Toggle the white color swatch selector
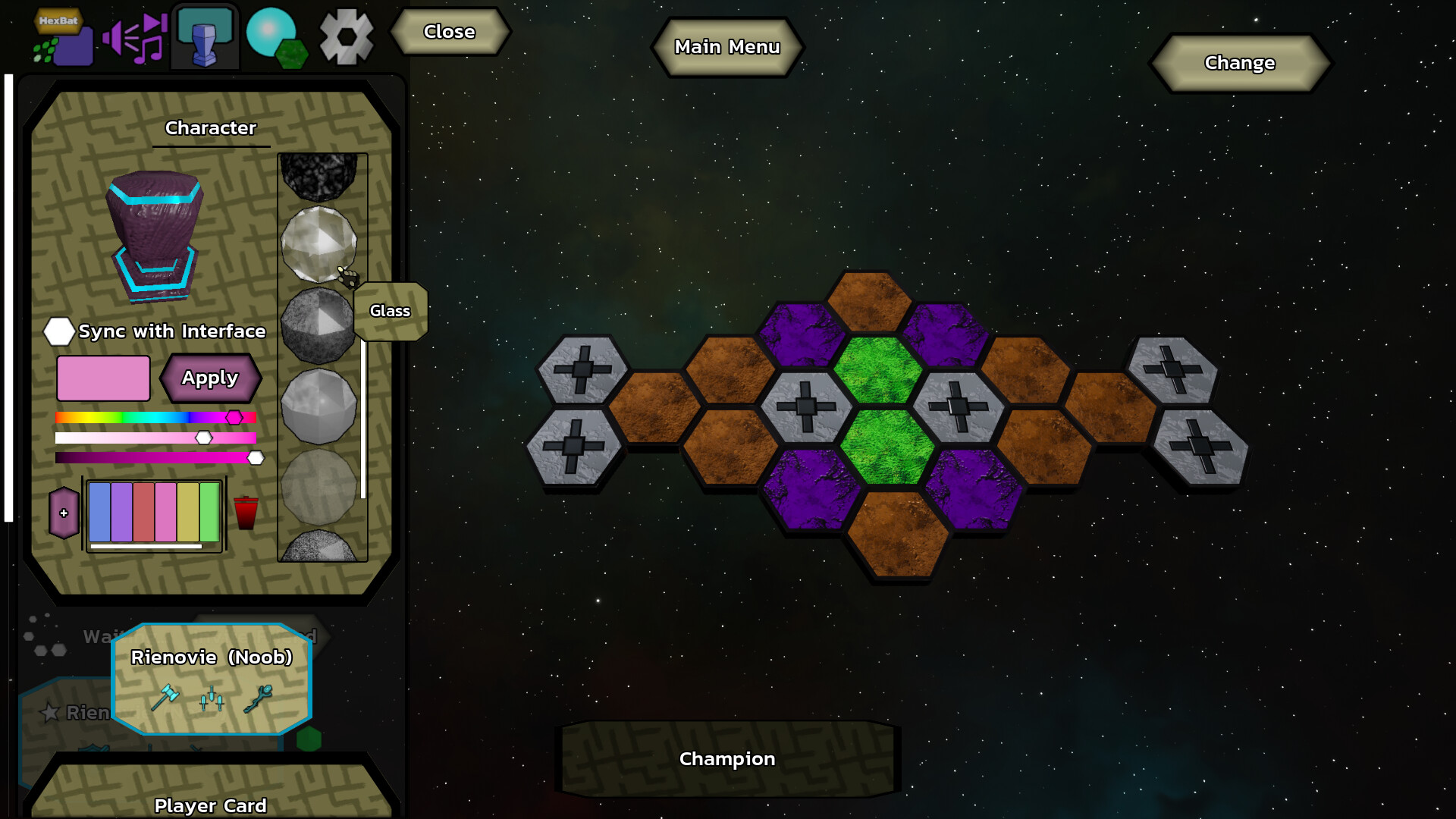Screen dimensions: 1456x819 point(60,332)
